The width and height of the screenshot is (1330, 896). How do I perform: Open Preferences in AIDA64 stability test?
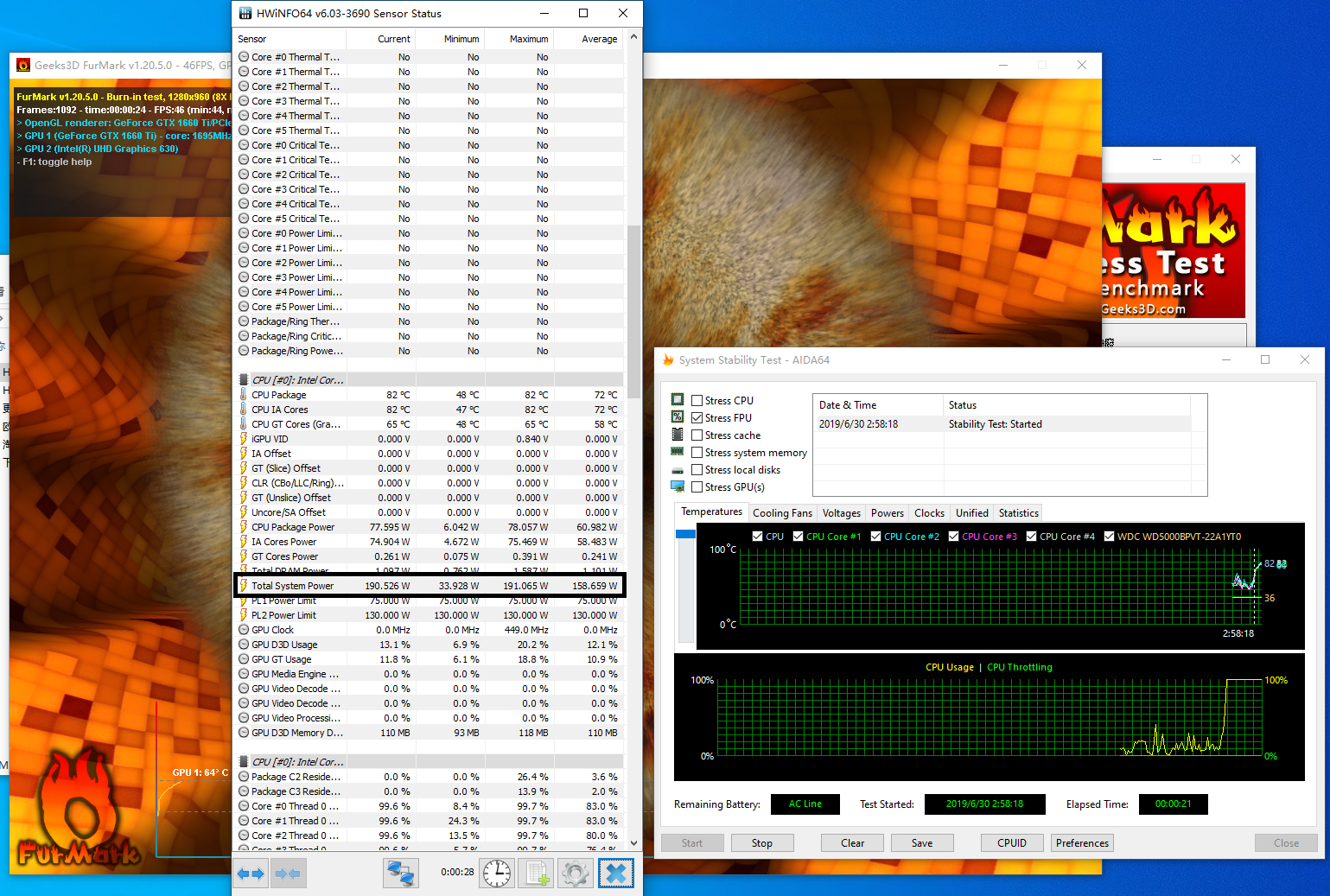click(1082, 843)
